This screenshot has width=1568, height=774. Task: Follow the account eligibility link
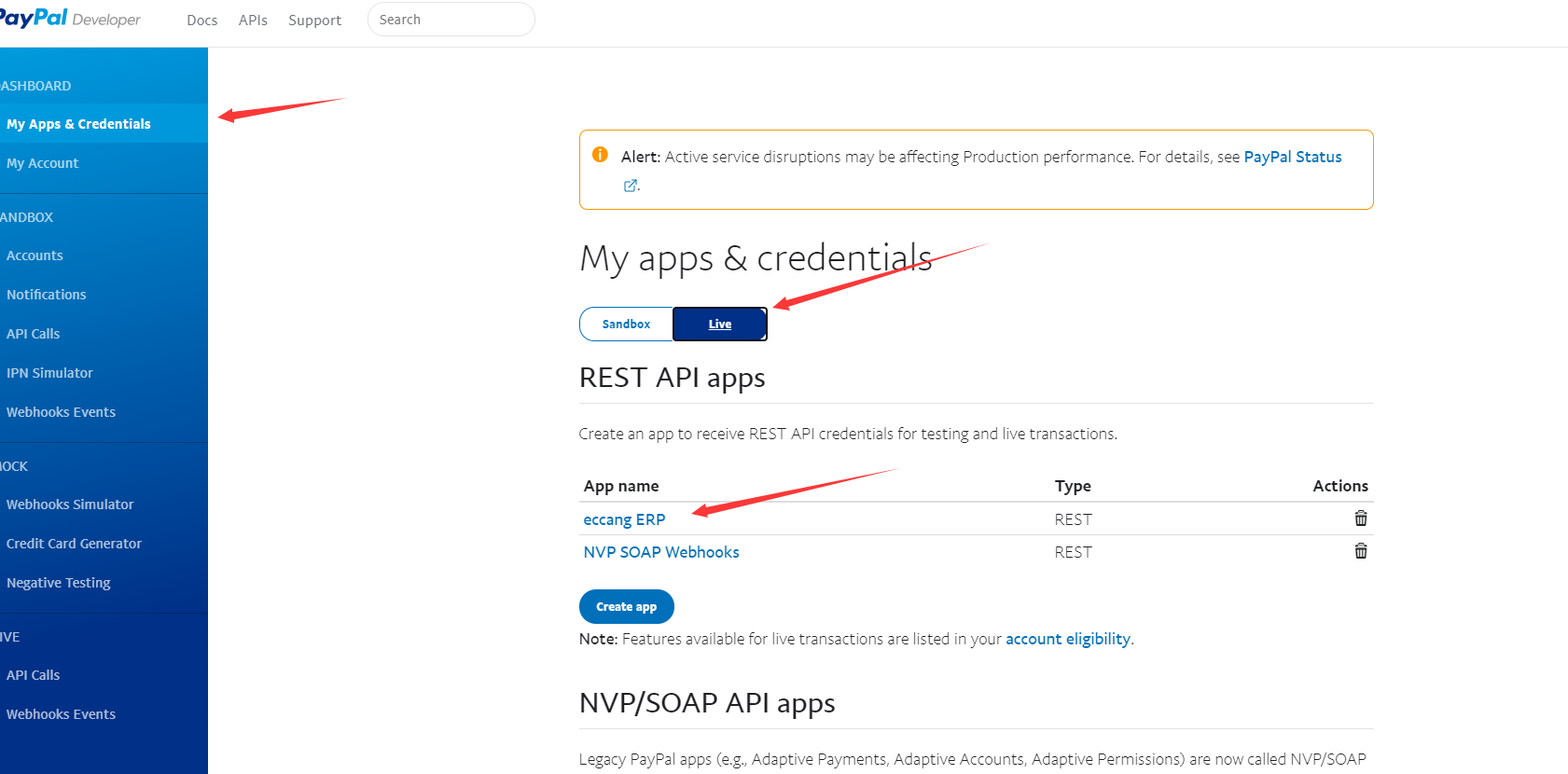[x=1068, y=639]
